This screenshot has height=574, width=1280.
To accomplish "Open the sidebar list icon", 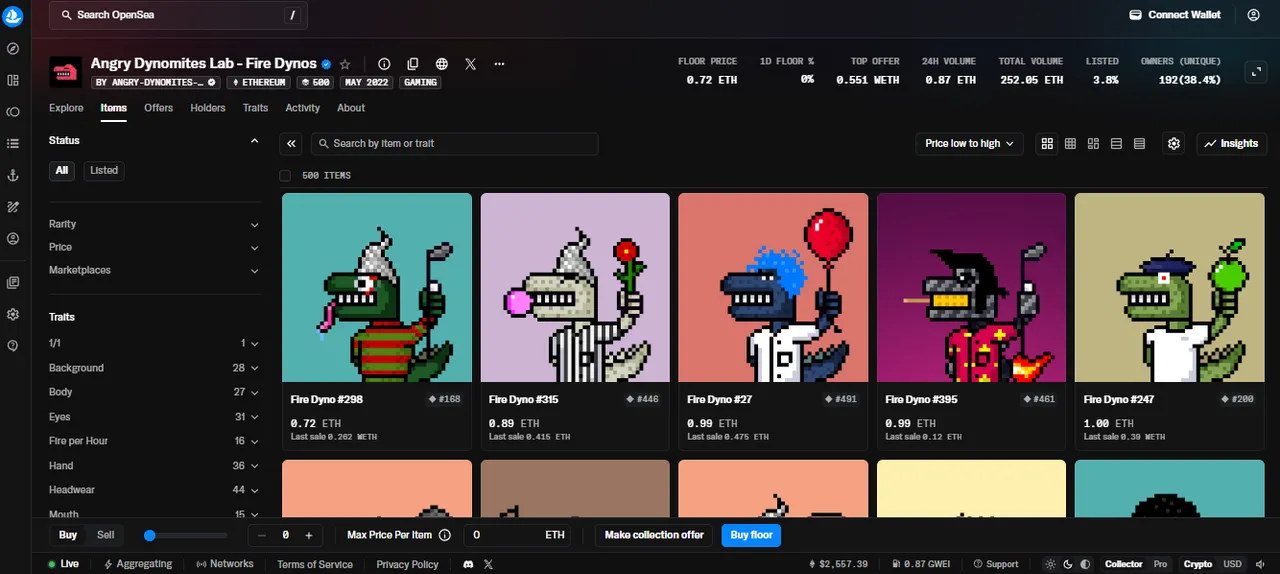I will point(13,143).
